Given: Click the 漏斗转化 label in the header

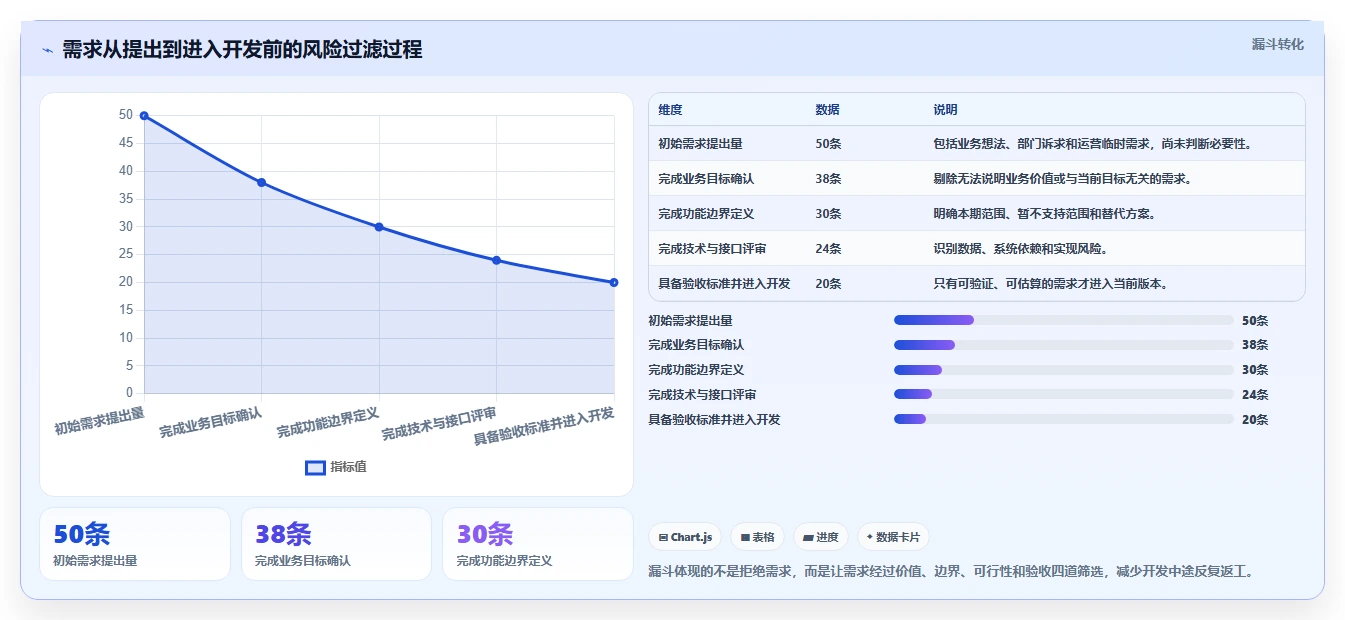Looking at the screenshot, I should (x=1277, y=45).
